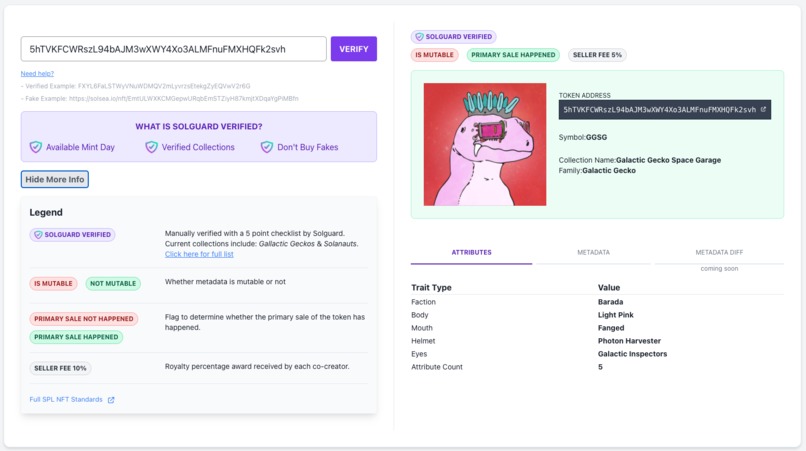Image resolution: width=806 pixels, height=451 pixels.
Task: Click the IS MUTABLE badge in Legend
Action: pos(53,283)
